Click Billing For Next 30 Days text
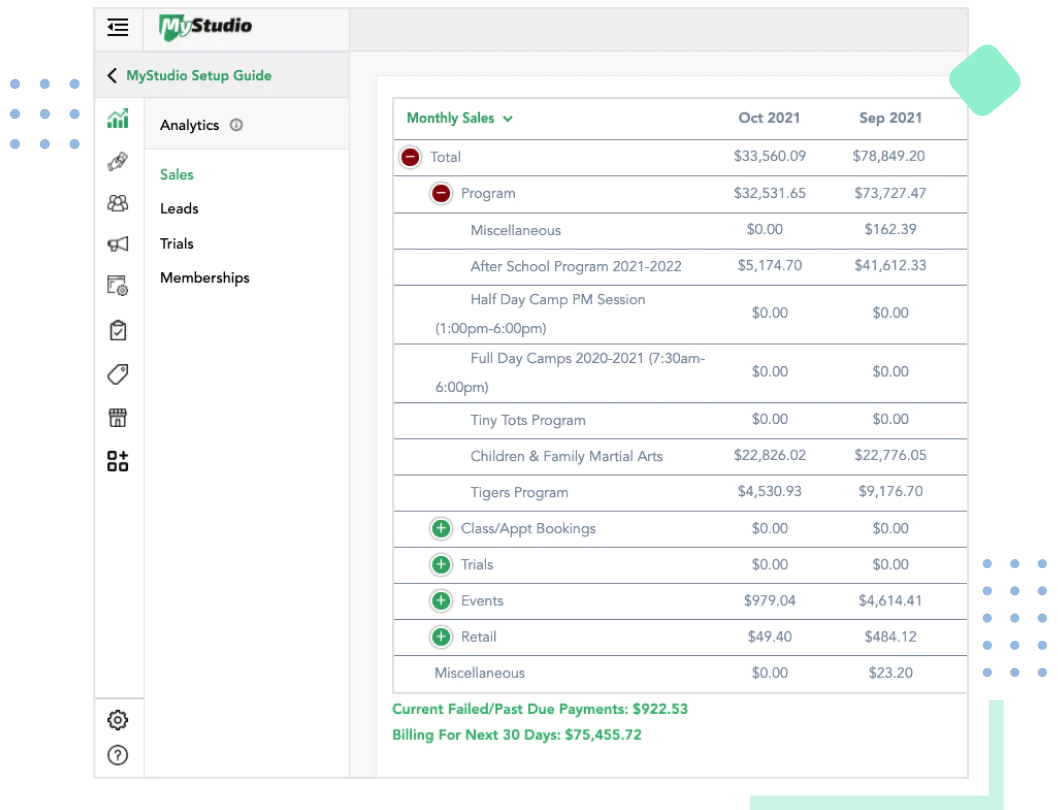Viewport: 1058px width, 810px height. pos(517,734)
